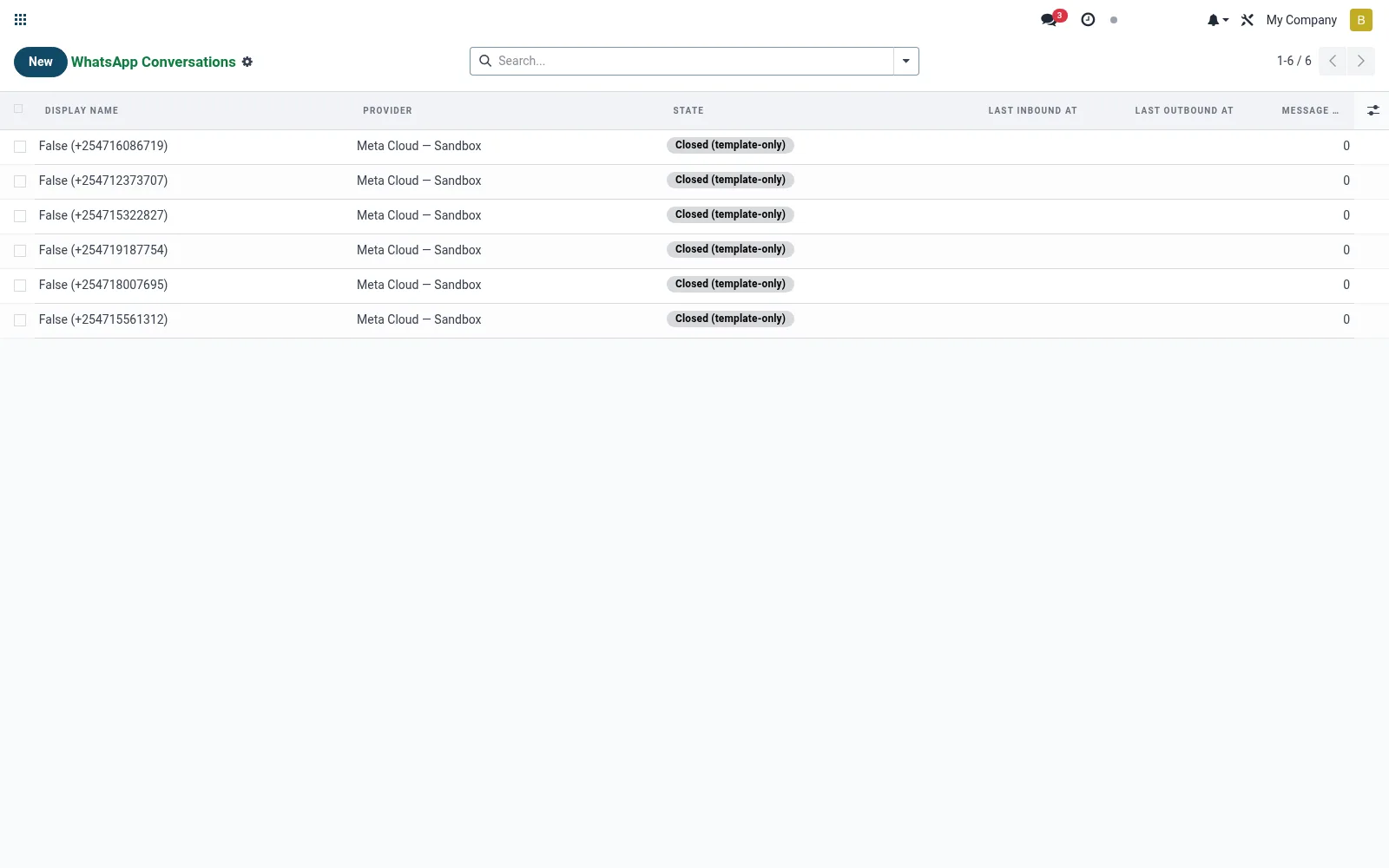Select the row for +254719187754

coord(20,251)
